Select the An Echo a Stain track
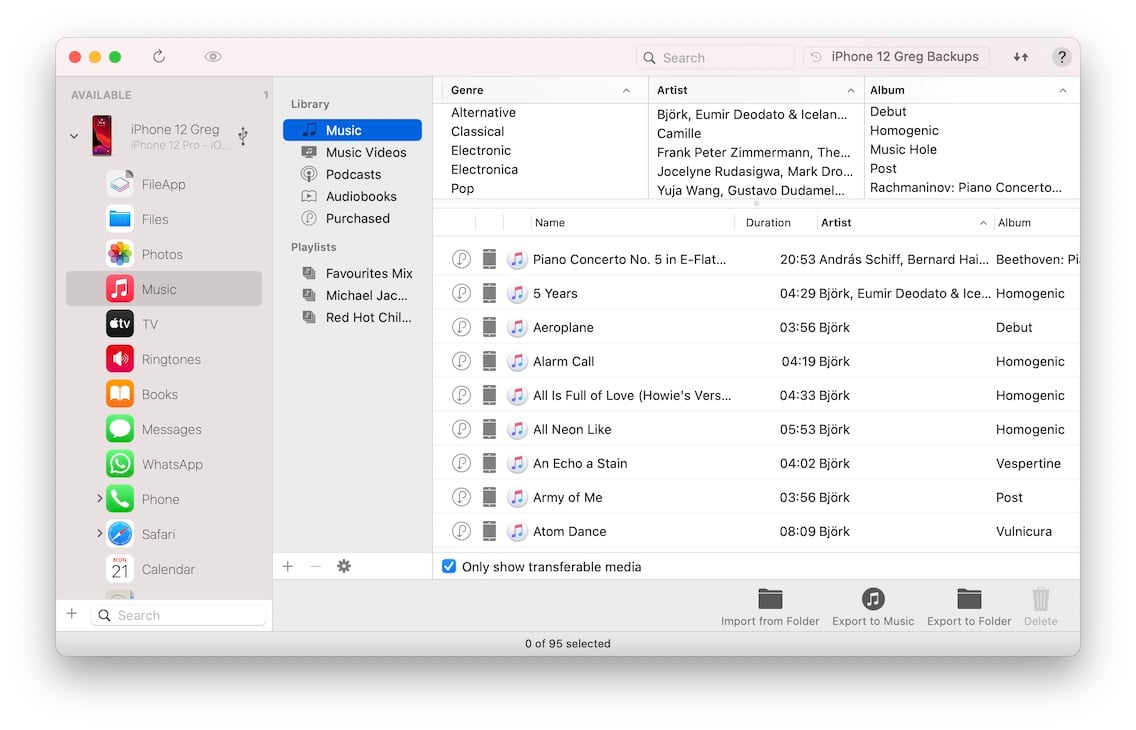1136x730 pixels. [756, 463]
